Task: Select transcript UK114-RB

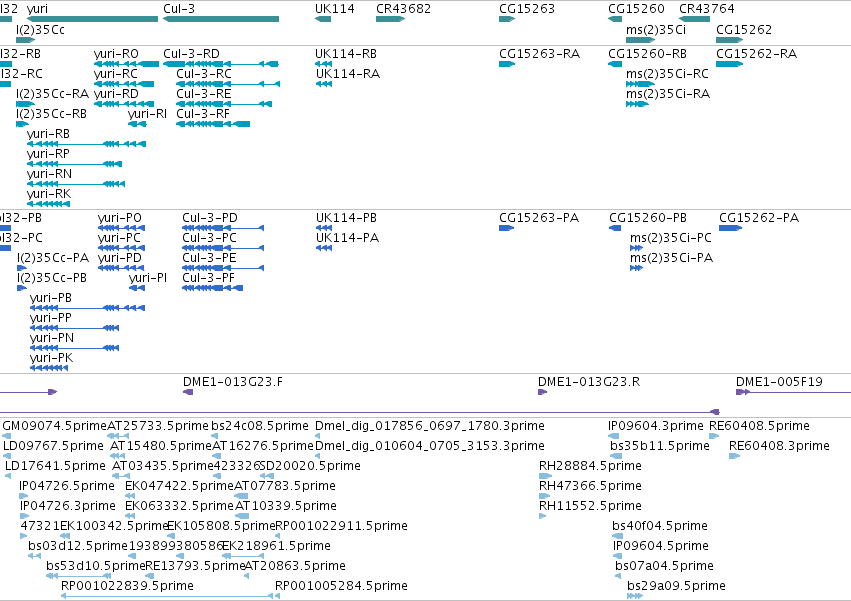Action: pos(323,64)
